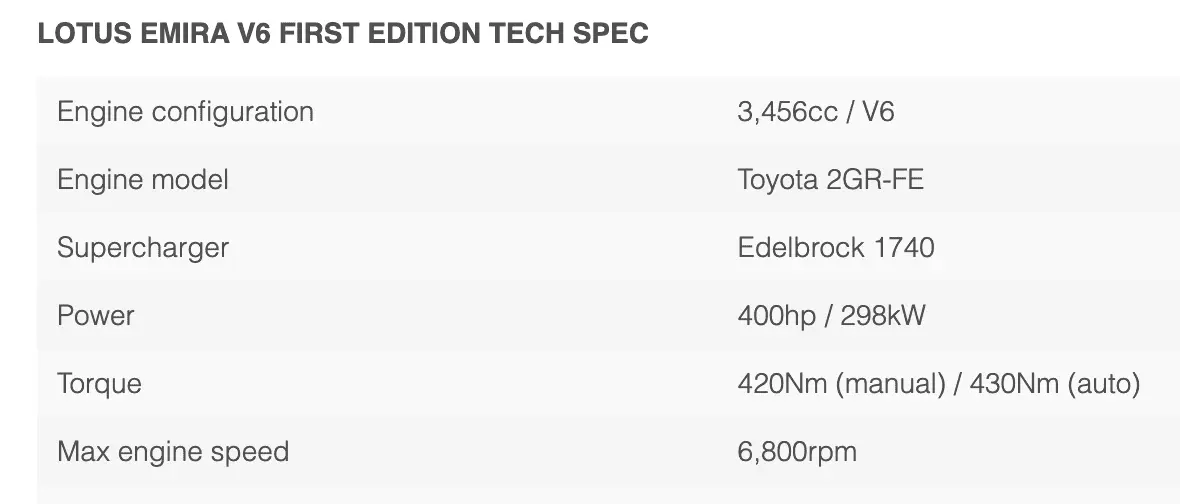Click the 3,456cc displacement value

pyautogui.click(x=787, y=111)
